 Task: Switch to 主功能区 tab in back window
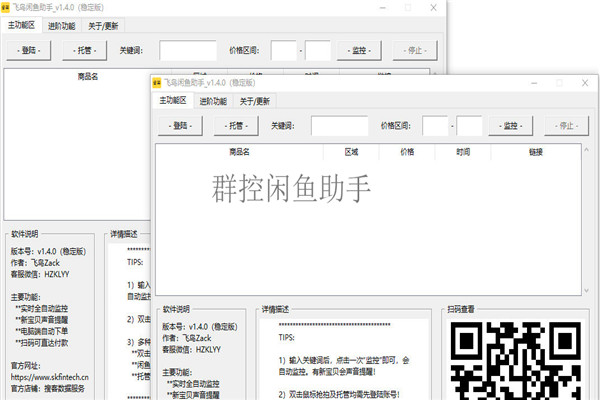click(21, 25)
